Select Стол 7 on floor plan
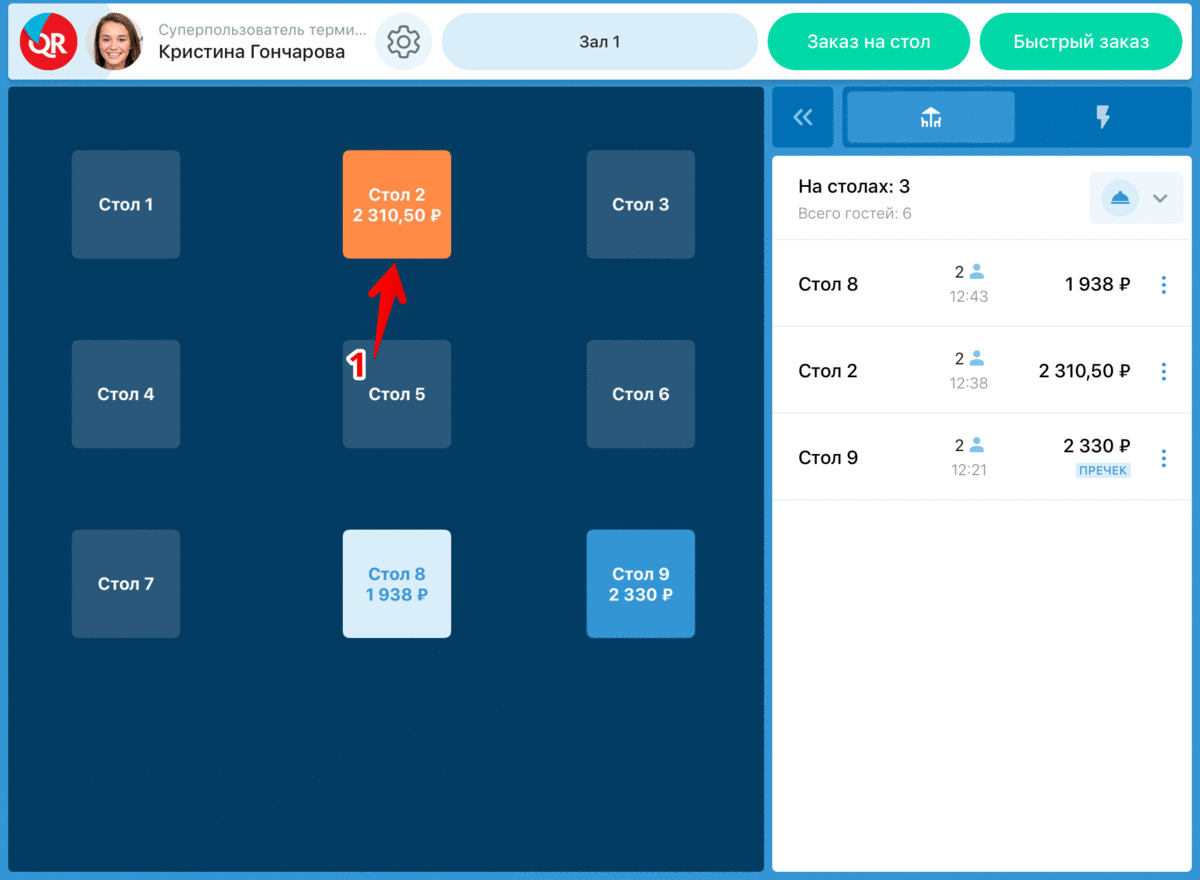The width and height of the screenshot is (1200, 880). (126, 584)
